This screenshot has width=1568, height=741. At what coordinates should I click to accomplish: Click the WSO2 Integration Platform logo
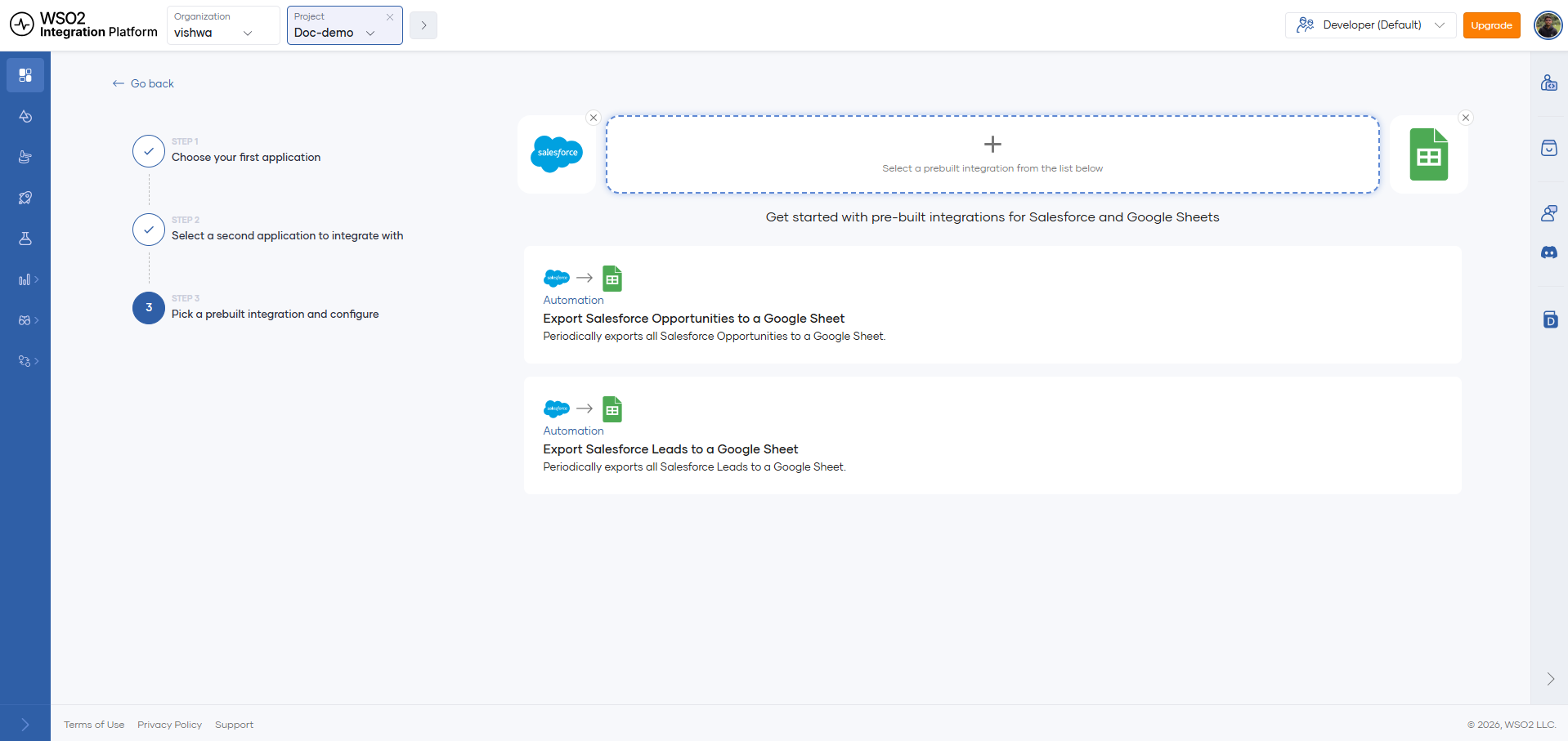click(83, 25)
